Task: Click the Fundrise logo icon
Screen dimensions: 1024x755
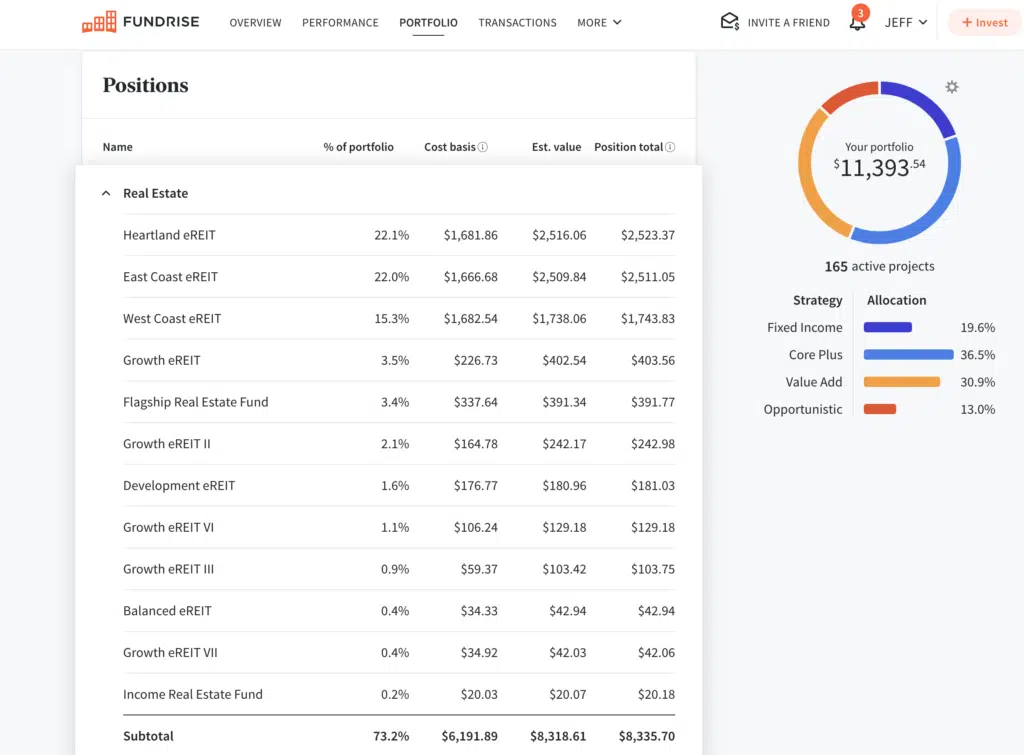Action: click(99, 22)
